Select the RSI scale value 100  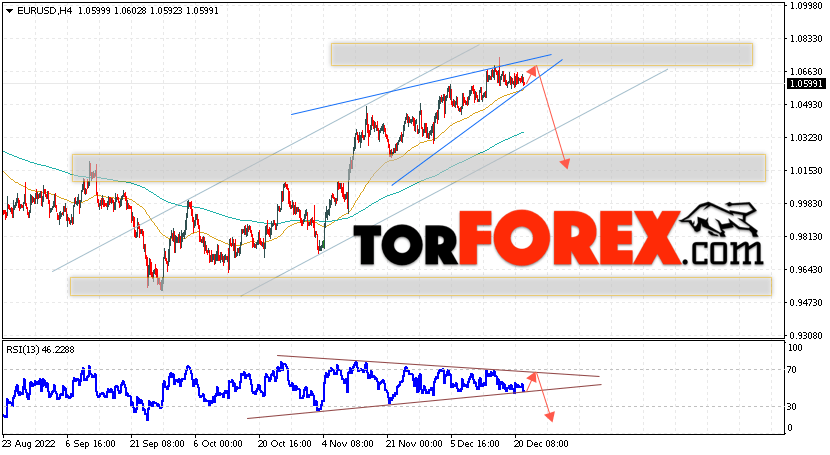[x=795, y=348]
